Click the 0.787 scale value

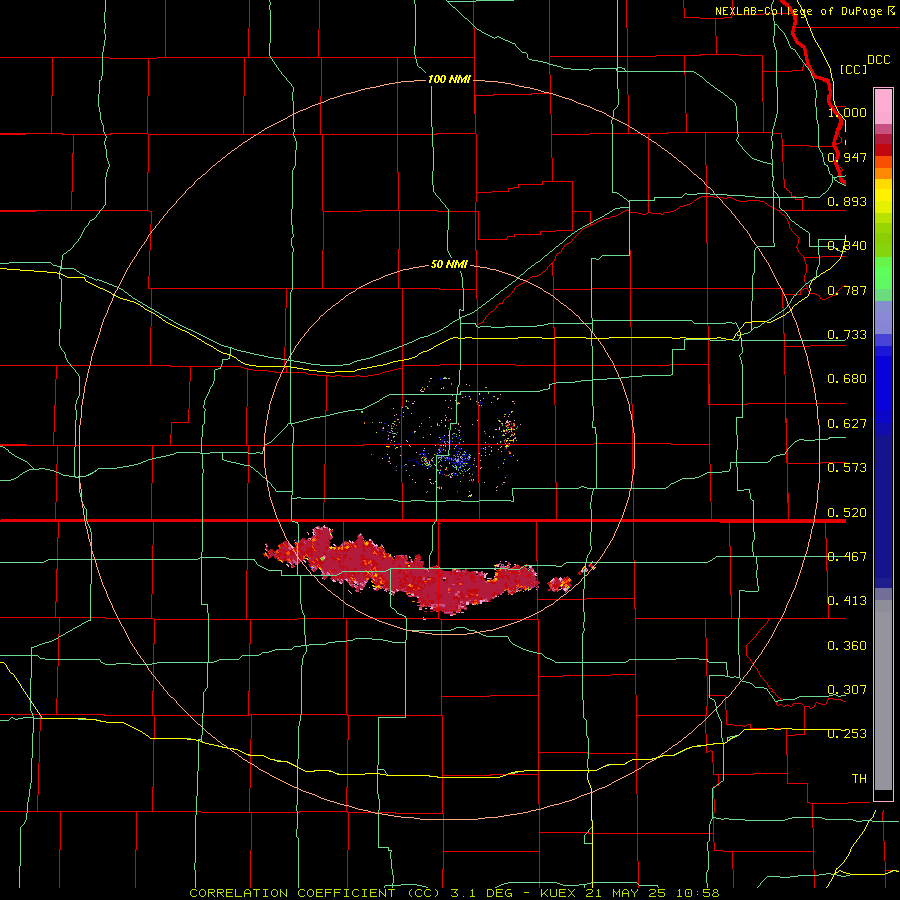coord(847,290)
